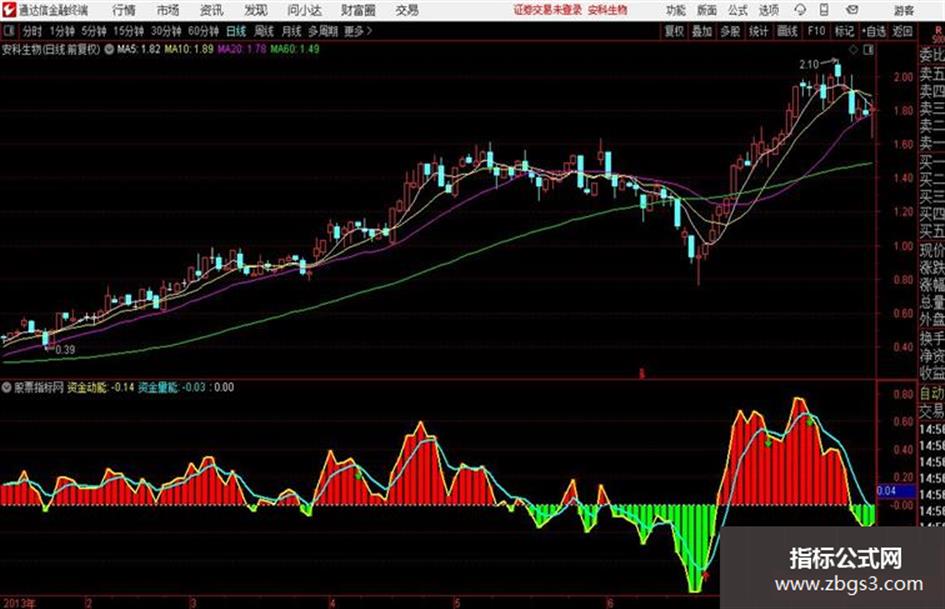This screenshot has height=609, width=945.
Task: Open the 画线 drawing tool
Action: pos(787,31)
